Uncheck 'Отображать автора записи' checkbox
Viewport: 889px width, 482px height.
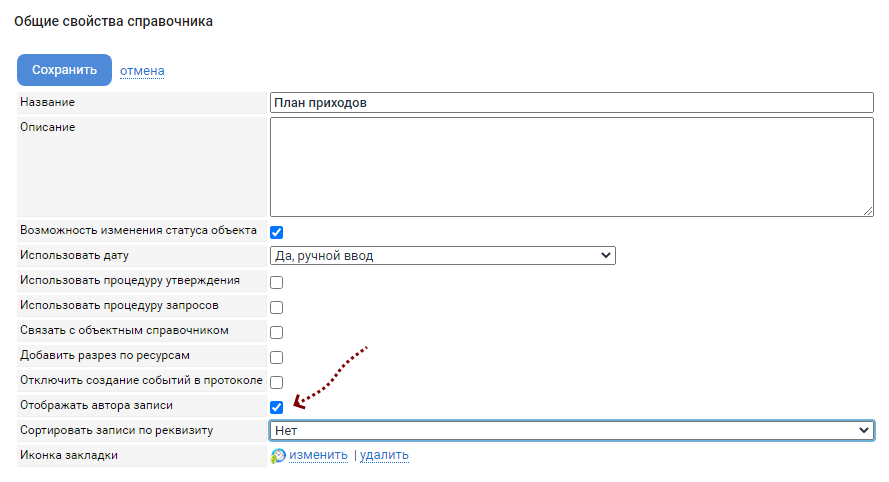[x=277, y=407]
